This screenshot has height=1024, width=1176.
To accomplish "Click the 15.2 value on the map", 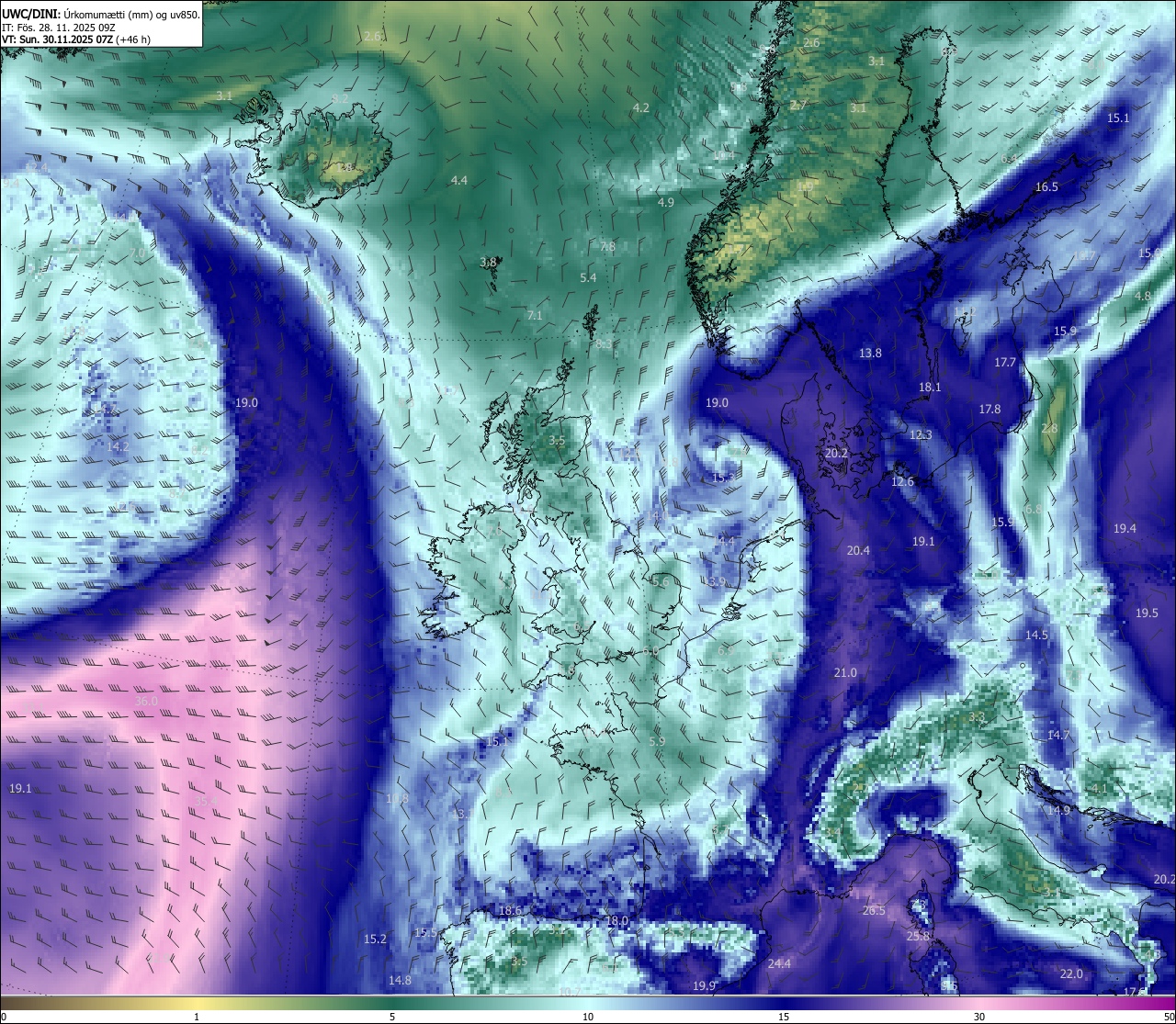I will tap(375, 939).
